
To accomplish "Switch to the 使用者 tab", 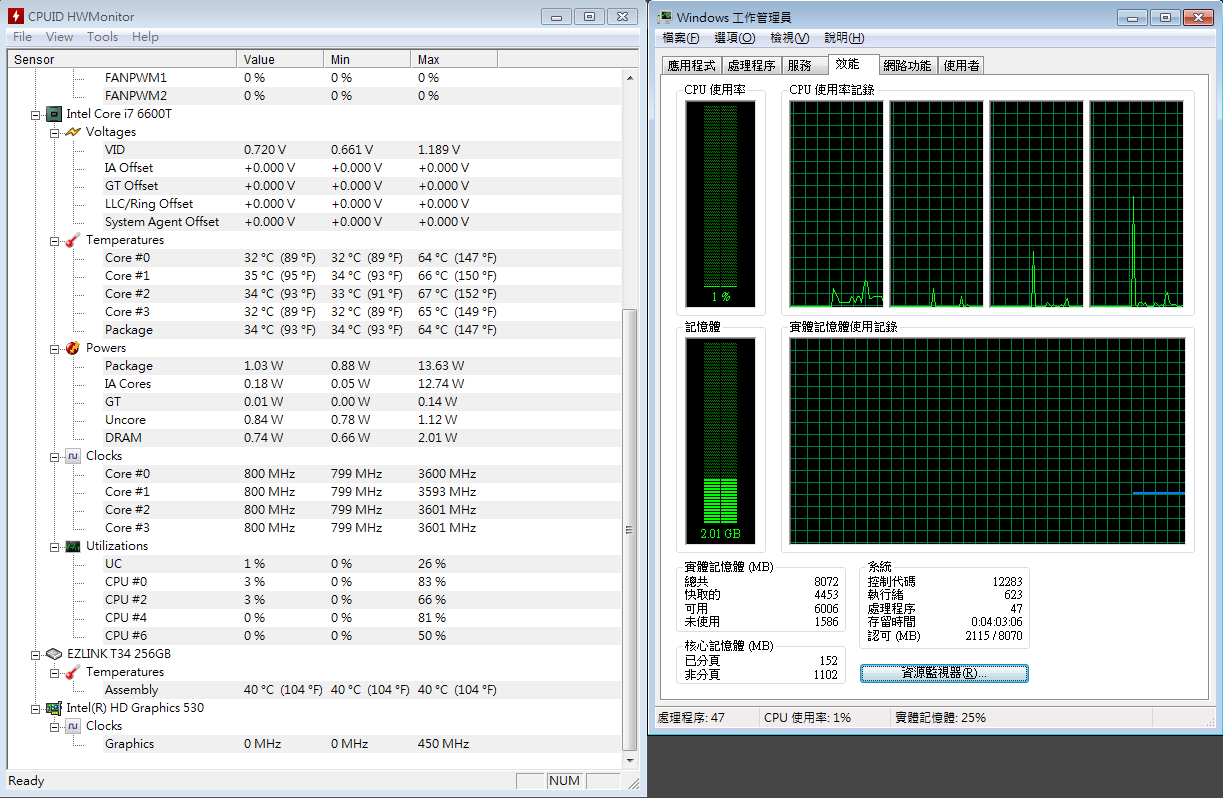I will pos(961,65).
